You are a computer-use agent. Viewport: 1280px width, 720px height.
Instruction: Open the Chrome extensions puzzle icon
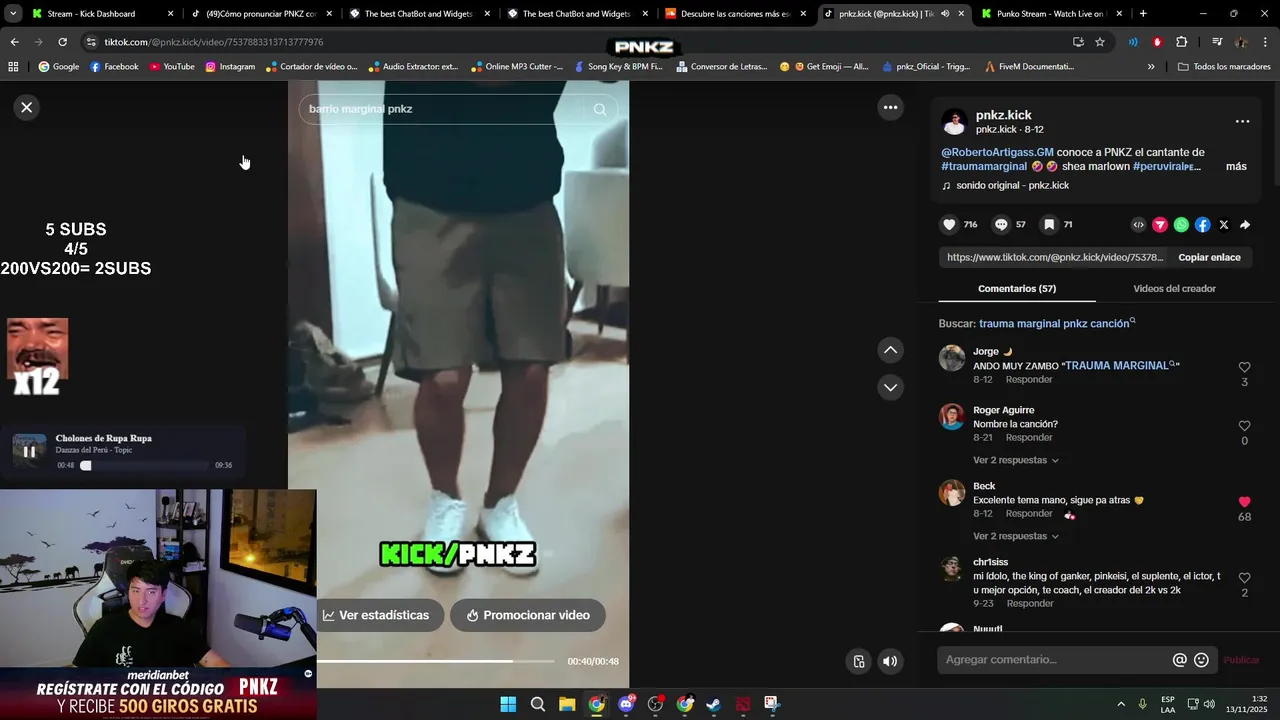pos(1182,42)
